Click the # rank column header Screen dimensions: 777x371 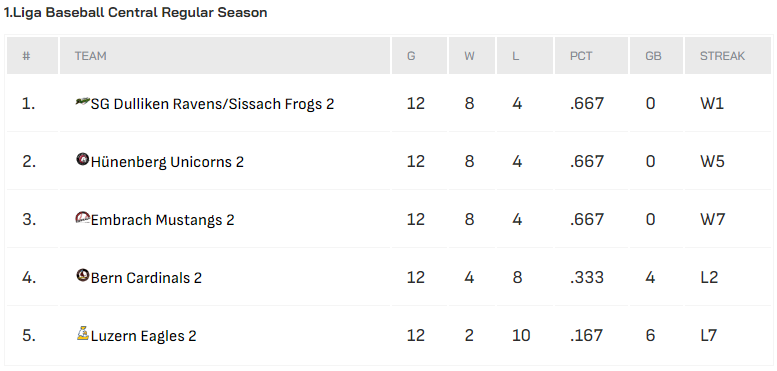coord(26,56)
